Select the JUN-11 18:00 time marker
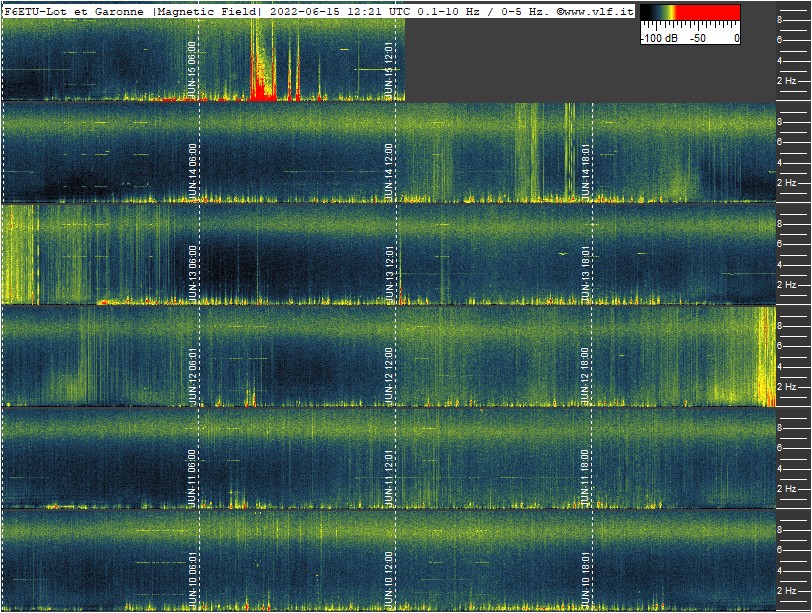The width and height of the screenshot is (812, 613). 585,478
